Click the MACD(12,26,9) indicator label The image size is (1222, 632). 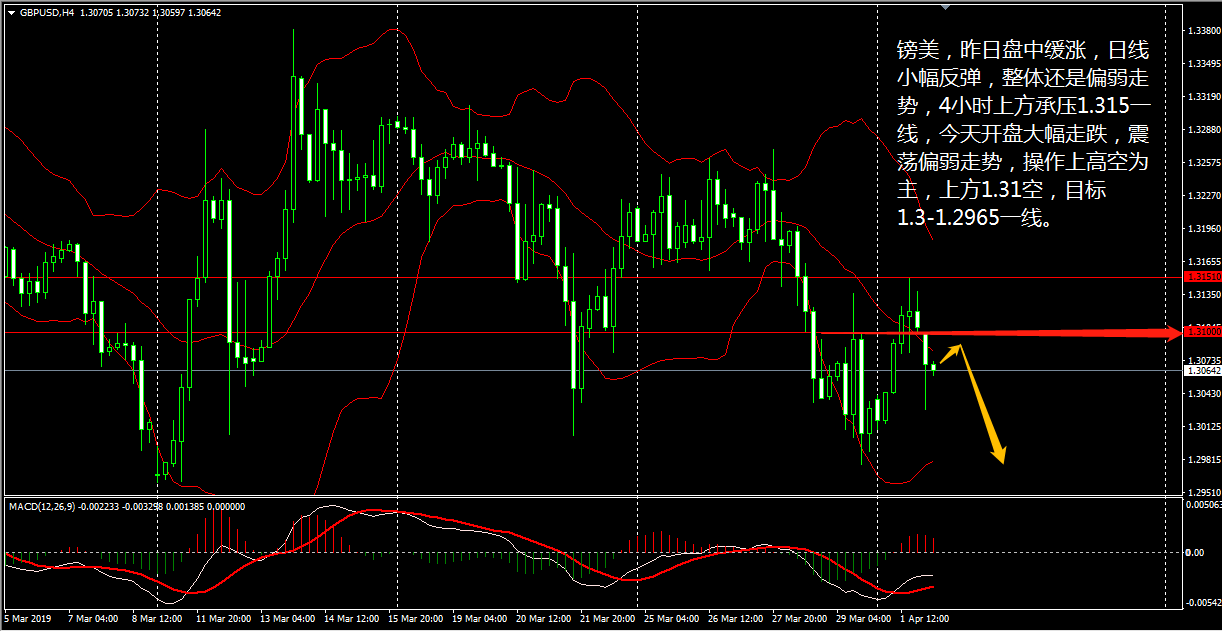tap(40, 507)
